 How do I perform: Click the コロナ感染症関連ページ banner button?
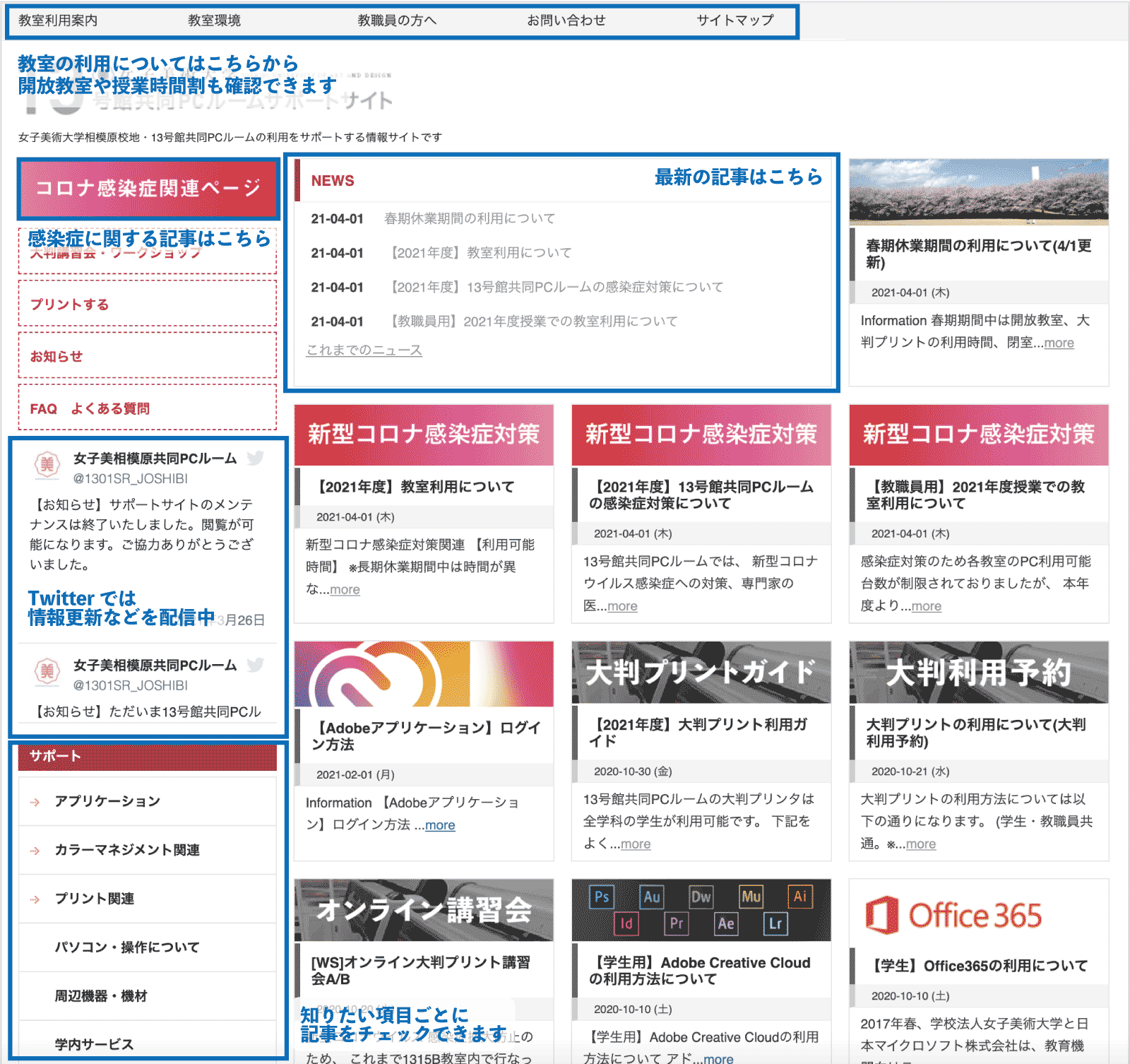tap(148, 189)
